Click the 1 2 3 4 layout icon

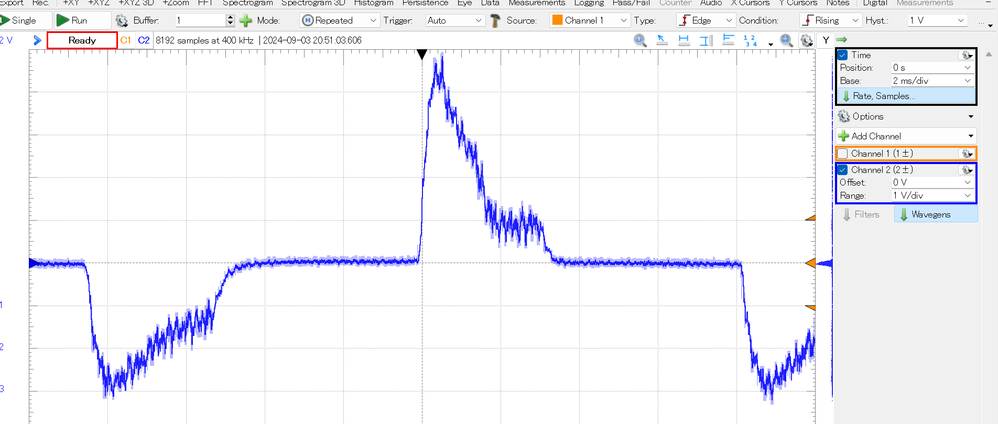point(750,41)
